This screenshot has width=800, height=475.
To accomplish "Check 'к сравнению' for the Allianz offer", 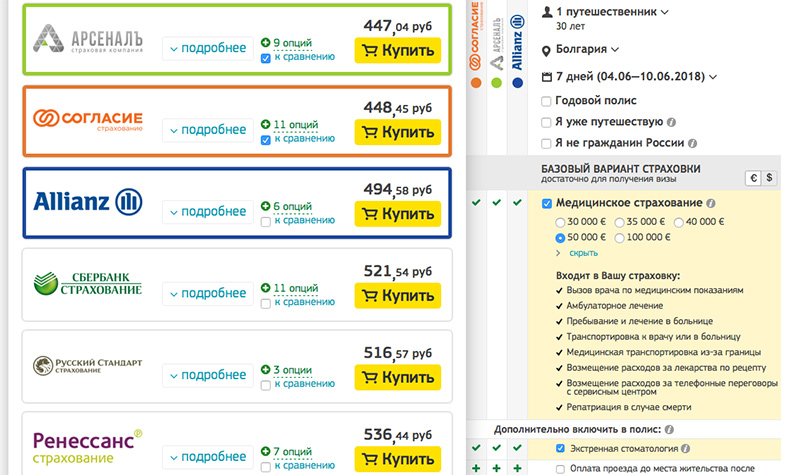I will coord(265,221).
